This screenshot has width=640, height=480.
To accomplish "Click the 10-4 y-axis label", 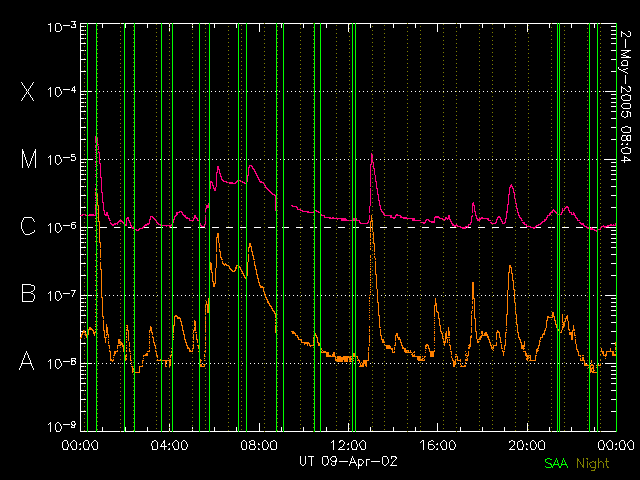I will (62, 91).
